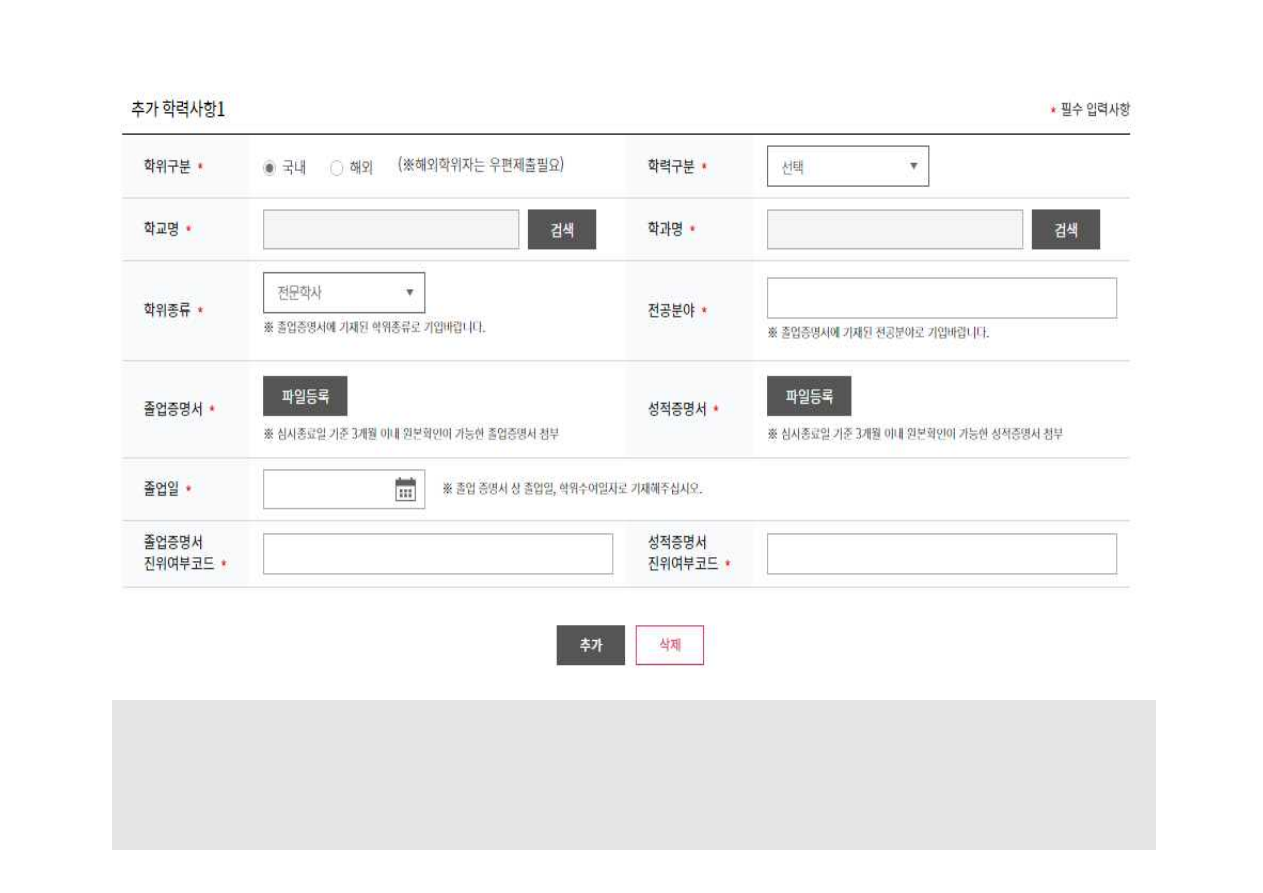Focus the 성적증명서 진위여부코드 field

[x=941, y=554]
